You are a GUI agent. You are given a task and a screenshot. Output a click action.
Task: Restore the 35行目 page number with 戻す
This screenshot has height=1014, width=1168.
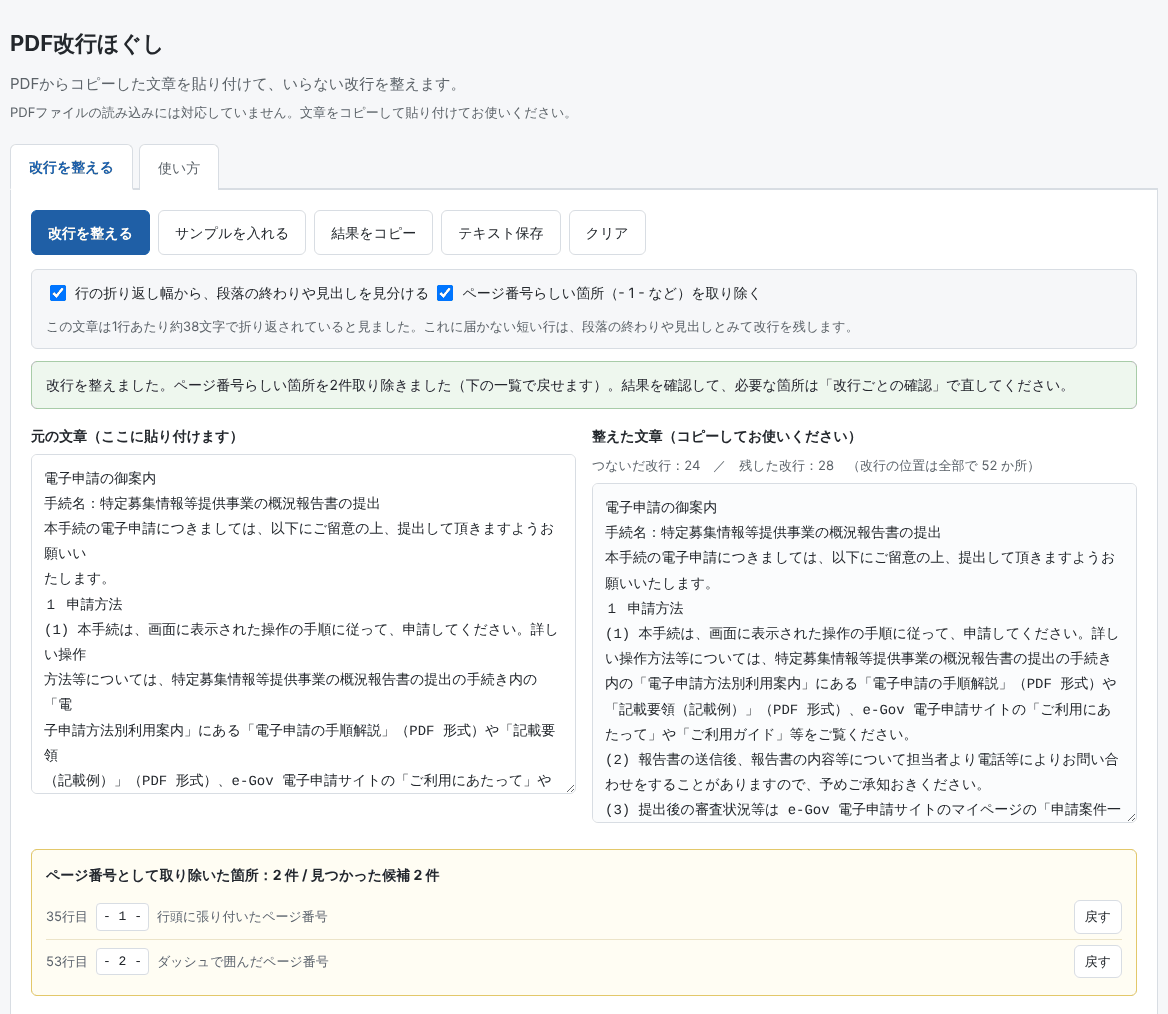1097,916
